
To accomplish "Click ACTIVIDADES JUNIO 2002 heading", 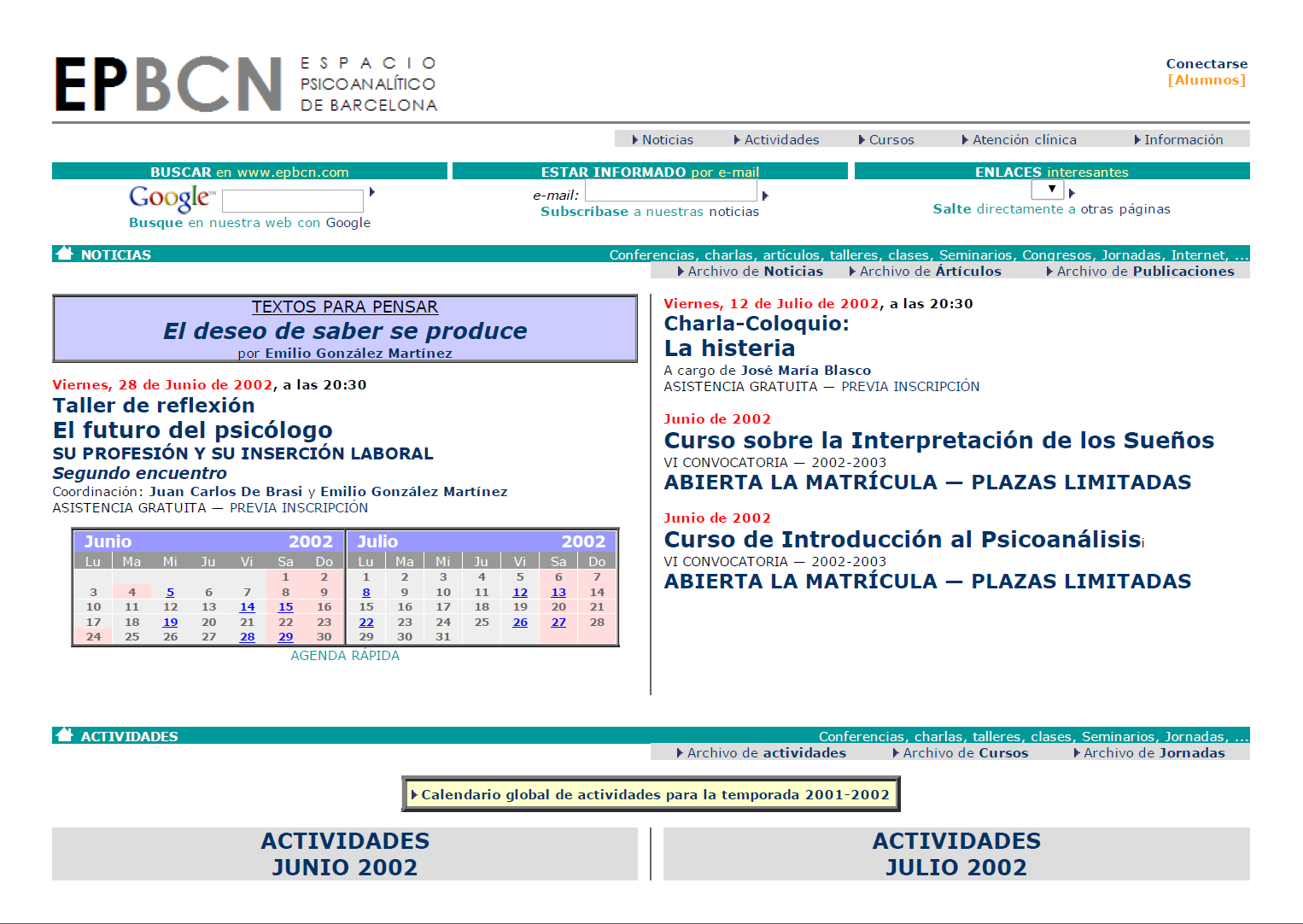I will point(345,854).
